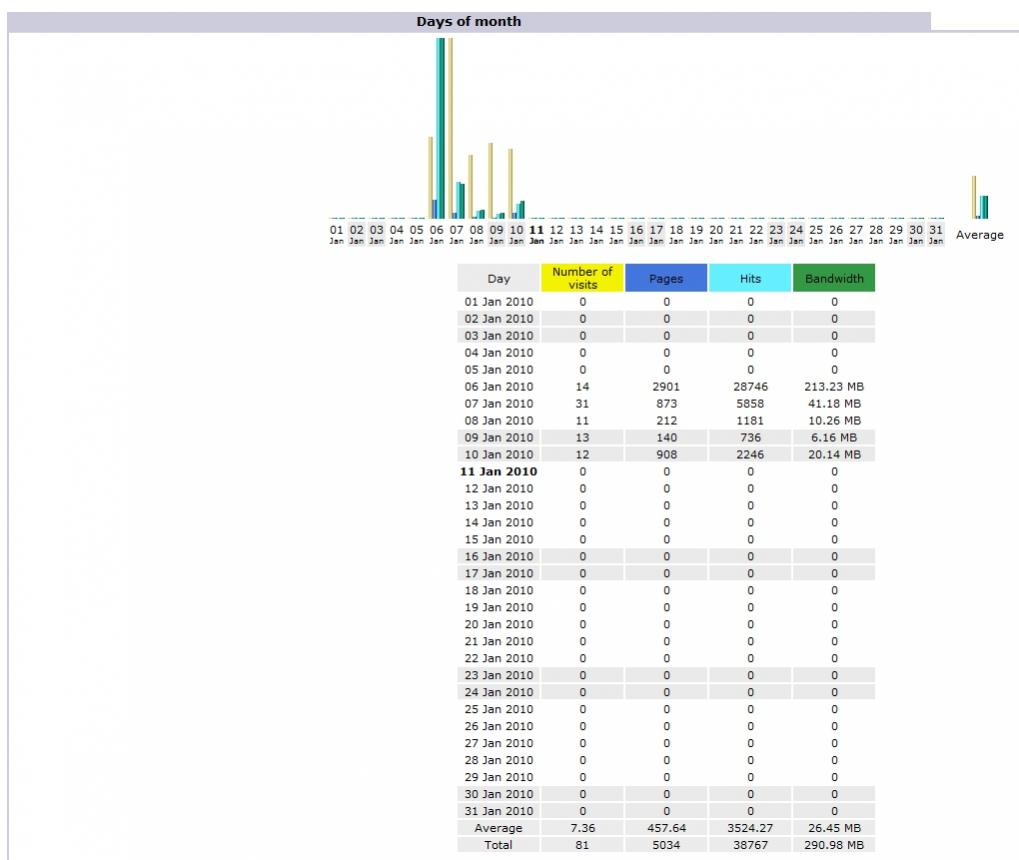This screenshot has height=860, width=1019.
Task: Click the bold "11" day label under chart
Action: (536, 230)
